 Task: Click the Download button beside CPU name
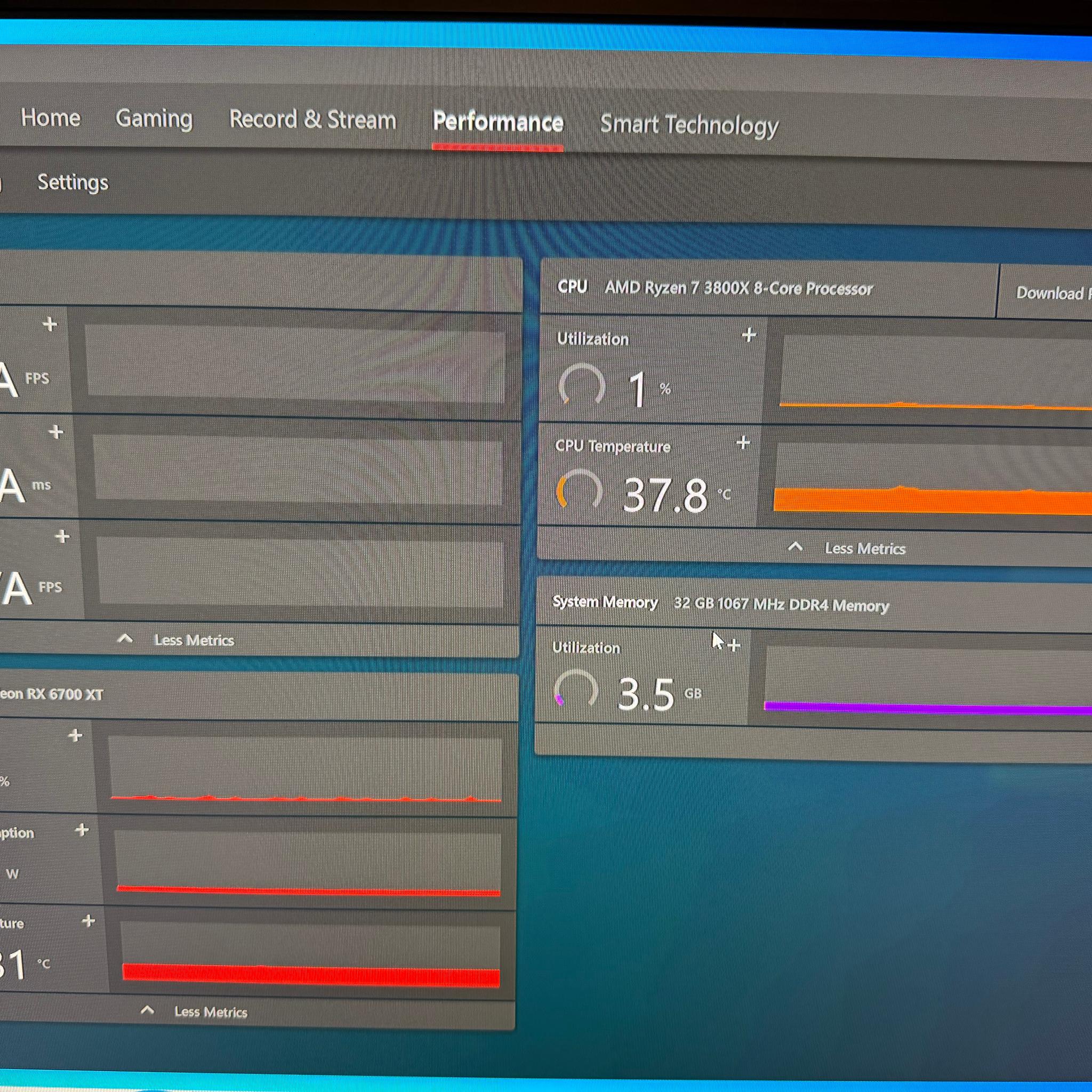tap(1045, 292)
